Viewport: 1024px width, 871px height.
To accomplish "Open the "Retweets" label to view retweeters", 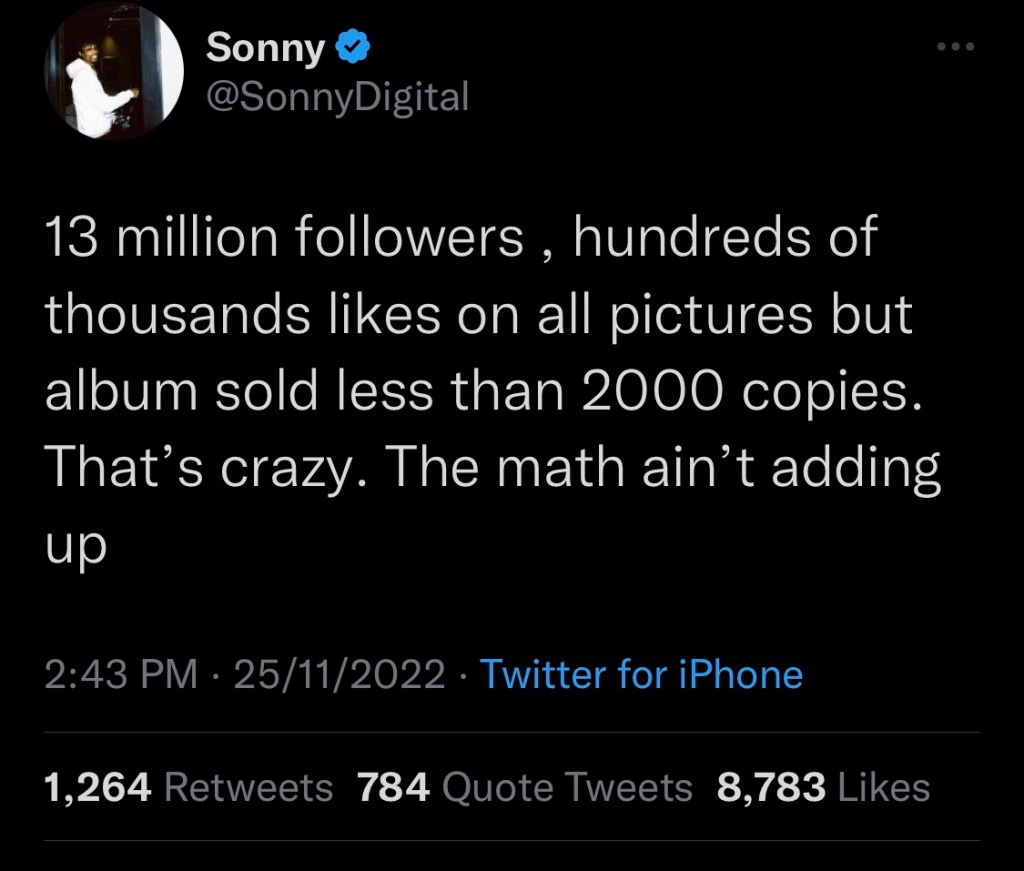I will tap(248, 787).
